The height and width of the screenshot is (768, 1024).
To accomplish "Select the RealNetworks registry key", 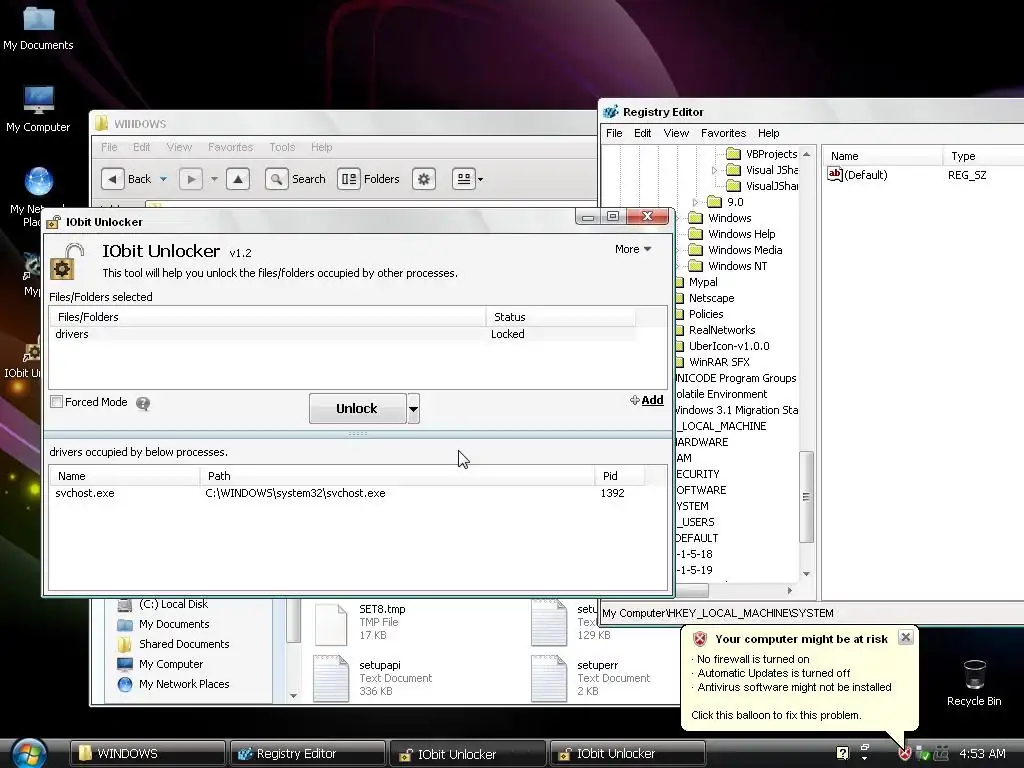I will (722, 330).
